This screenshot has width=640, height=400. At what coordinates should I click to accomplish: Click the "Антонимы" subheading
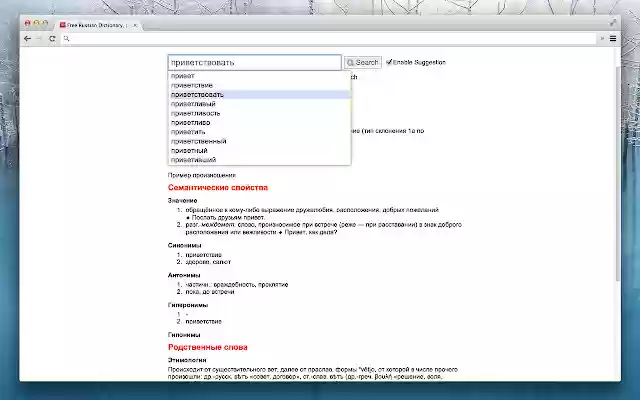[184, 275]
